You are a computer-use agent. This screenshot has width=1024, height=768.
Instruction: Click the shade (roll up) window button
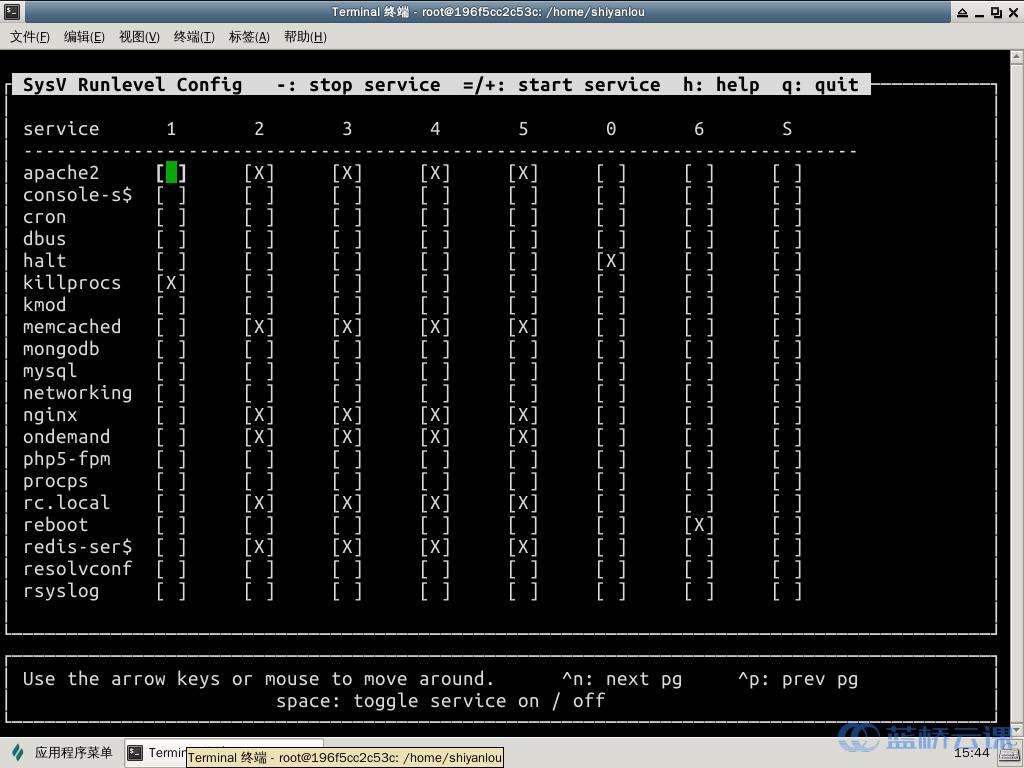(x=962, y=12)
